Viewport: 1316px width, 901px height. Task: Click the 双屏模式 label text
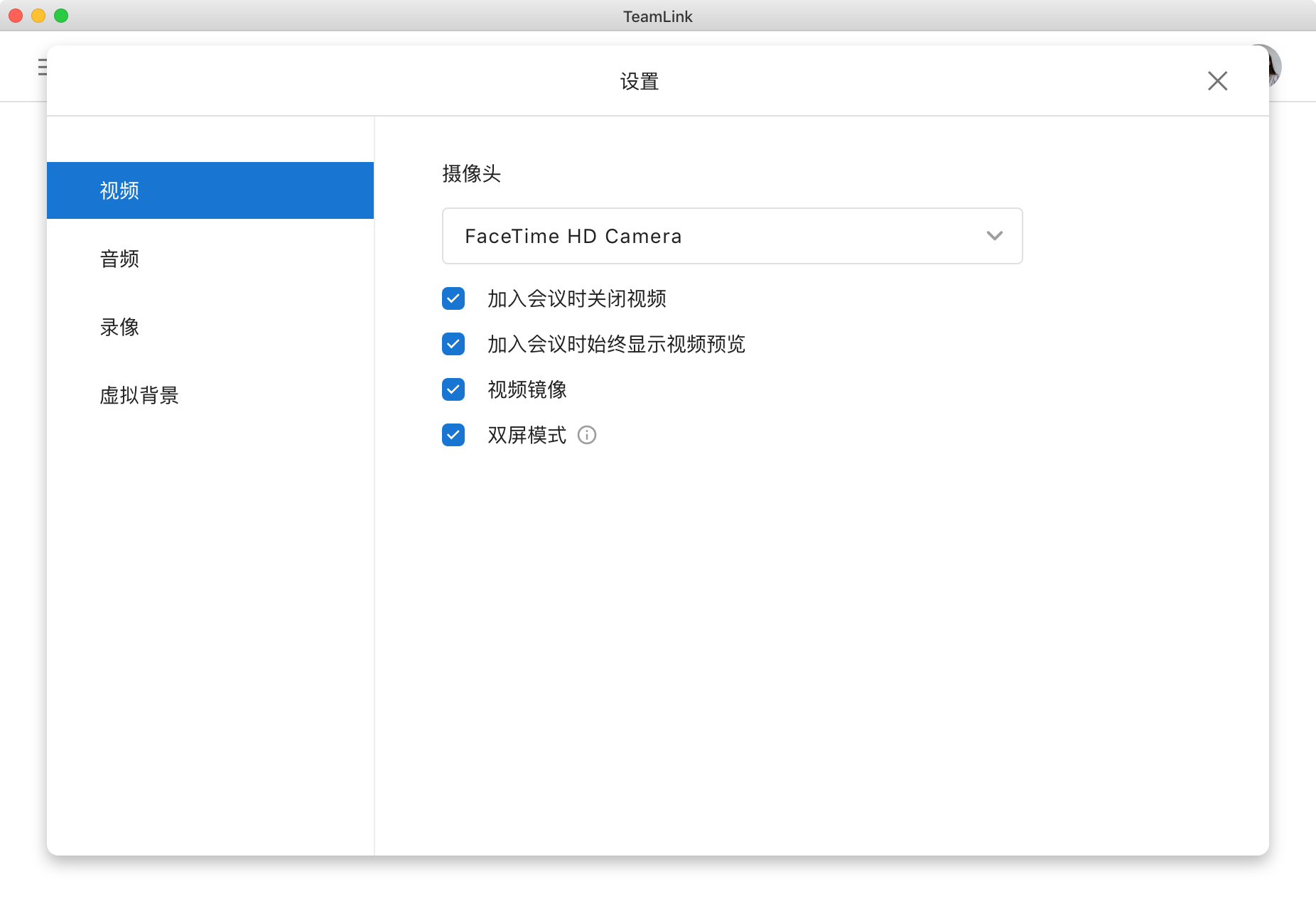[527, 435]
